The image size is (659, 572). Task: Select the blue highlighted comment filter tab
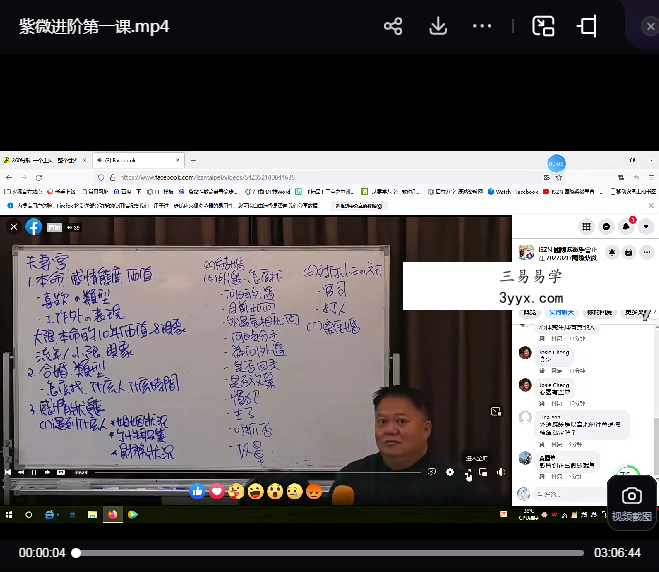click(x=561, y=312)
